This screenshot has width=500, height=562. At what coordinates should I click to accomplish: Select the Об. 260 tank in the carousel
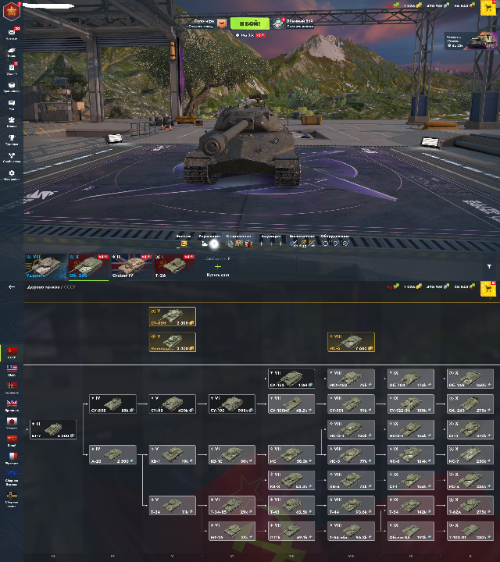pyautogui.click(x=89, y=266)
